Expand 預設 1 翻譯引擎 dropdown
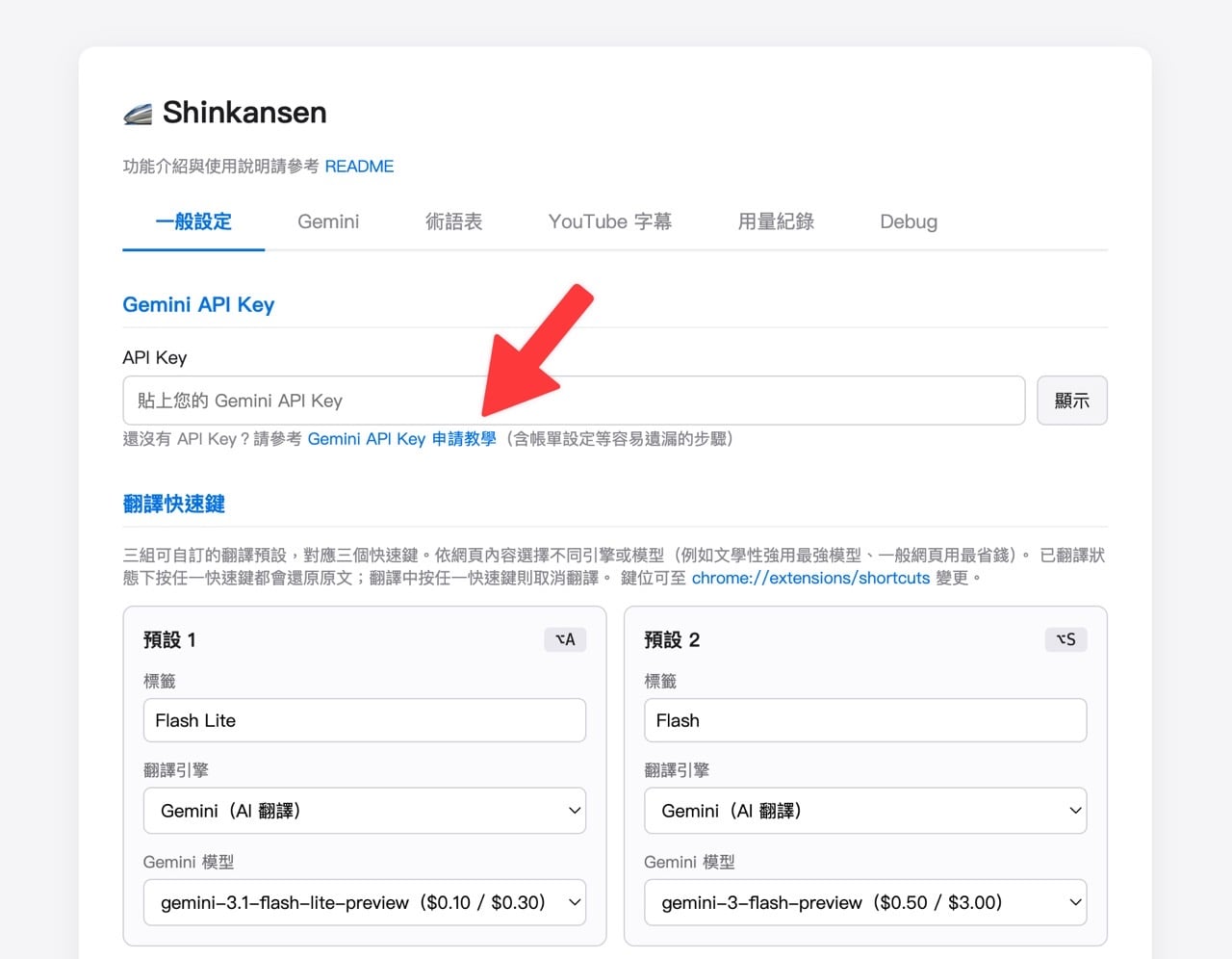This screenshot has width=1232, height=959. point(364,811)
